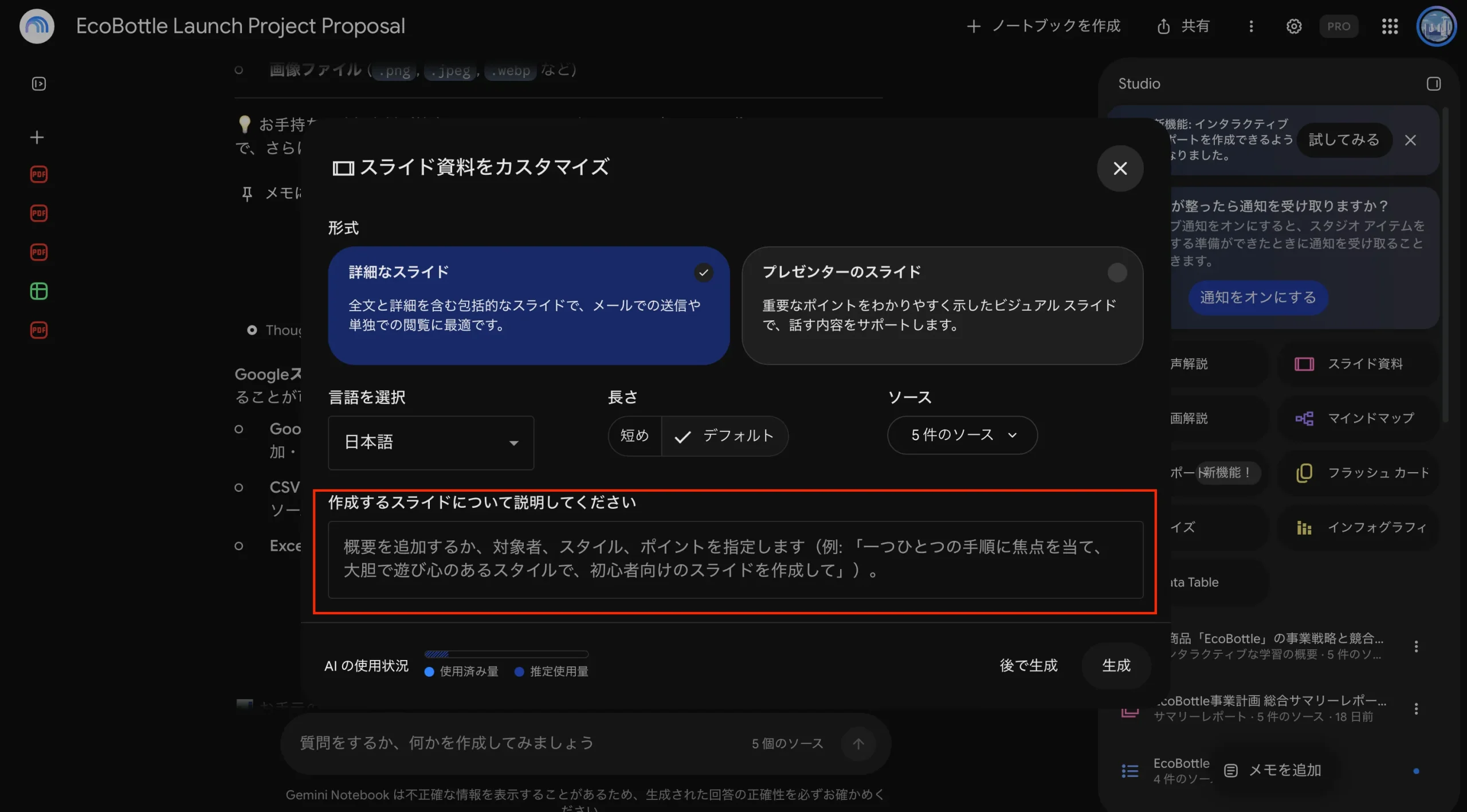Open the three-dot menu in header
This screenshot has width=1467, height=812.
coord(1251,26)
